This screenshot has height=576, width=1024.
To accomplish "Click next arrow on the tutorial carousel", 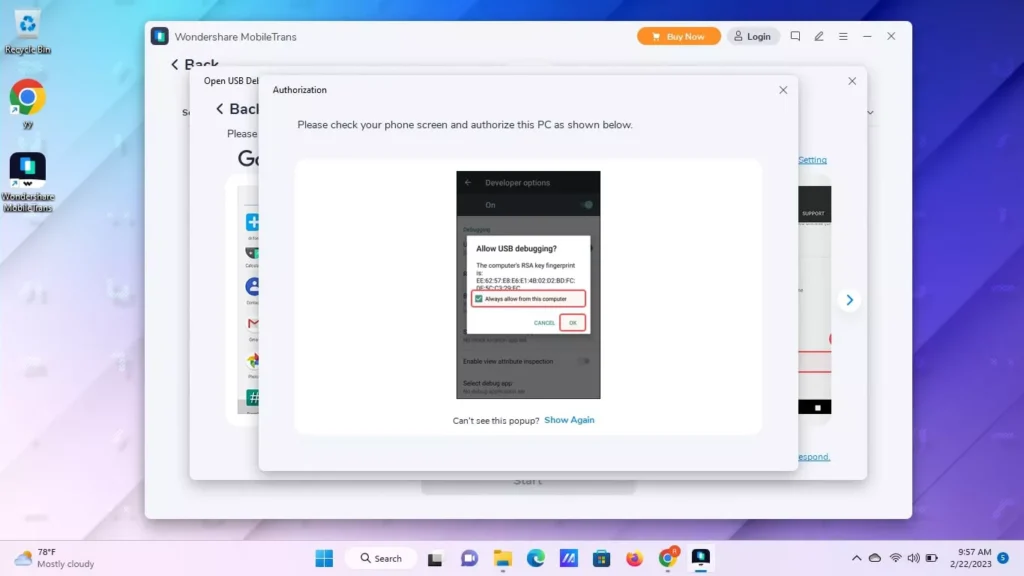I will (849, 300).
